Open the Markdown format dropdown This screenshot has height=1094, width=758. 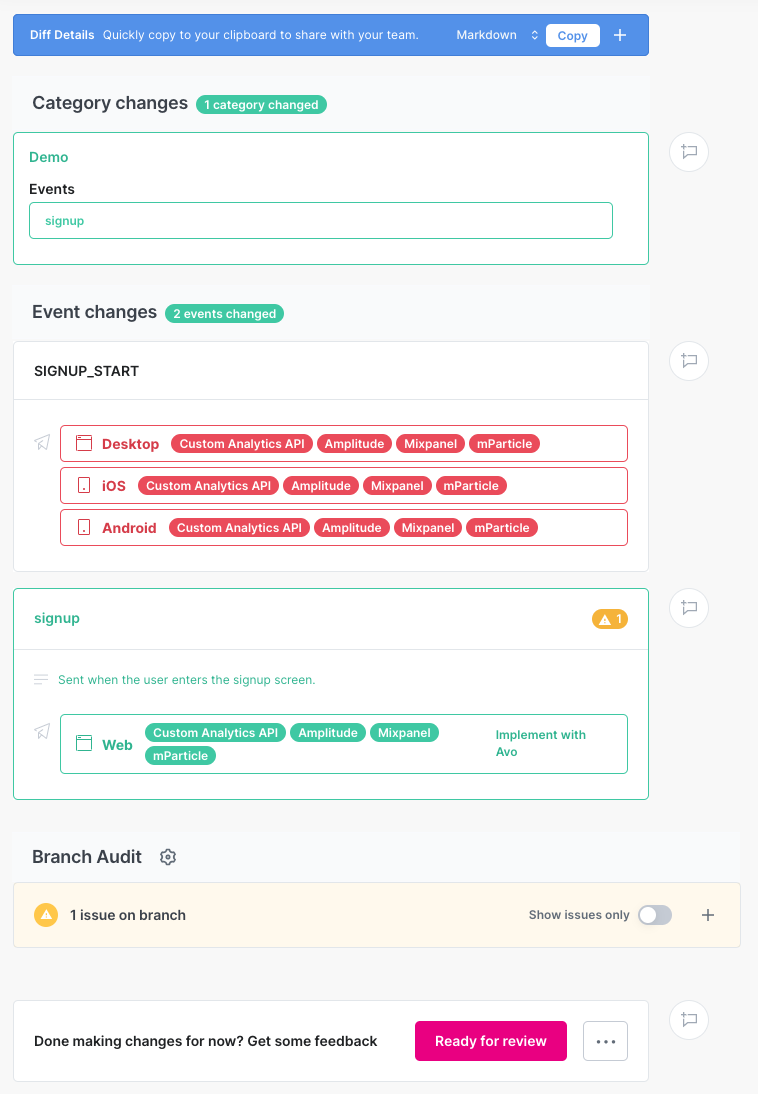pos(497,35)
